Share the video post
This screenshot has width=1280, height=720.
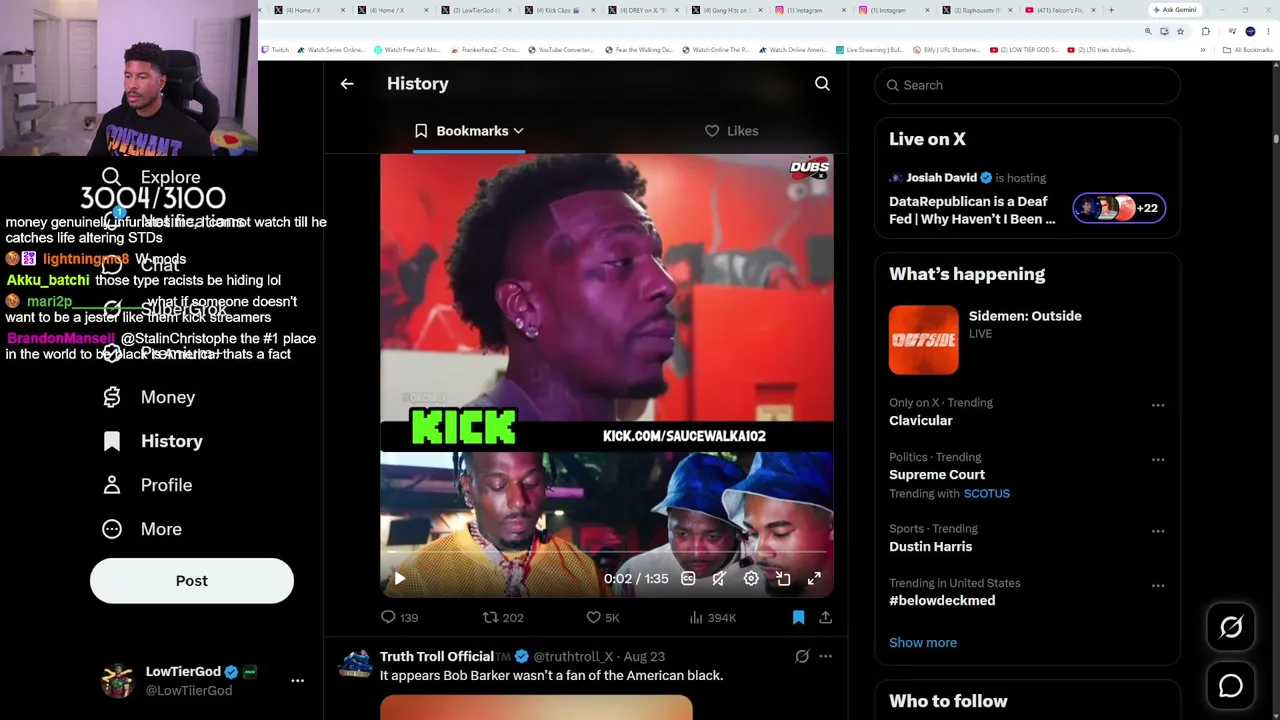[825, 618]
